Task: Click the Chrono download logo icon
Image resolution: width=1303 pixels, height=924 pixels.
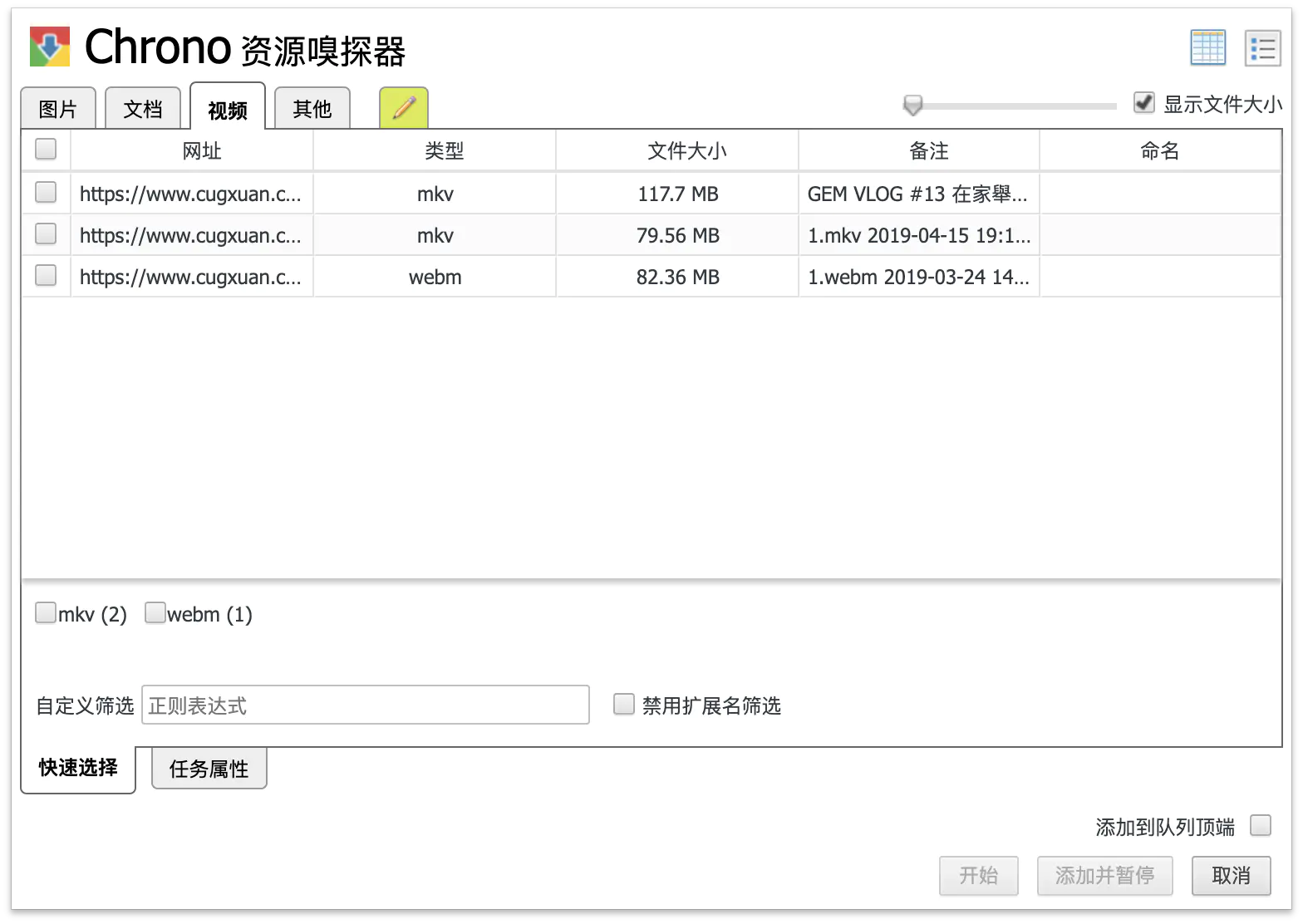Action: [50, 47]
